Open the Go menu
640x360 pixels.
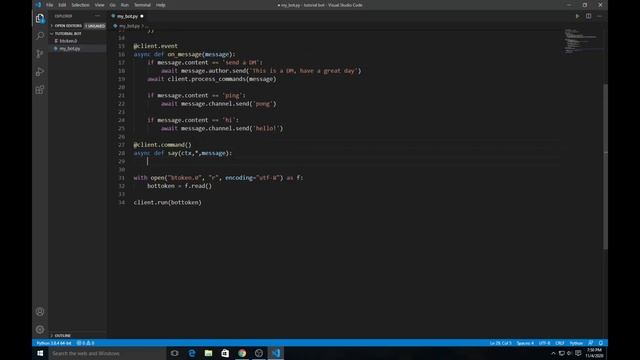click(x=112, y=5)
